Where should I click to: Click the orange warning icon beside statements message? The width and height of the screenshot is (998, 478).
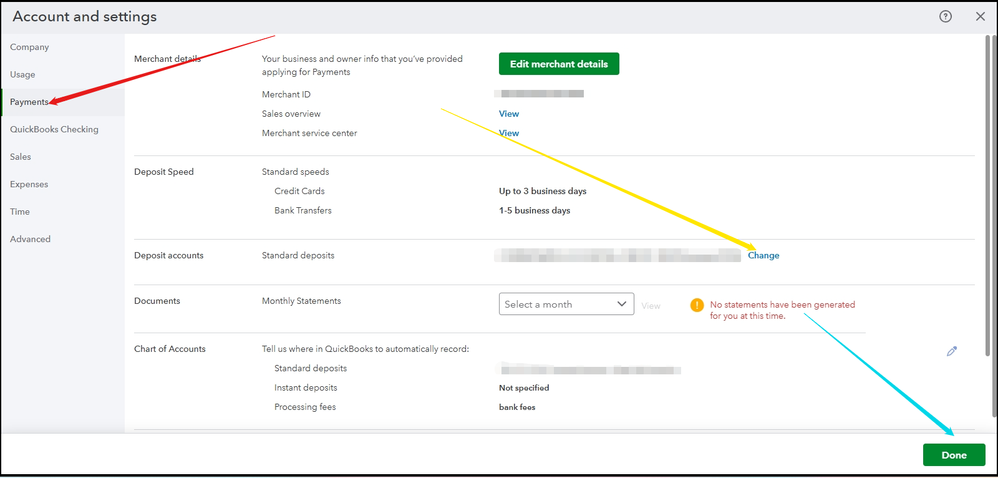[696, 305]
